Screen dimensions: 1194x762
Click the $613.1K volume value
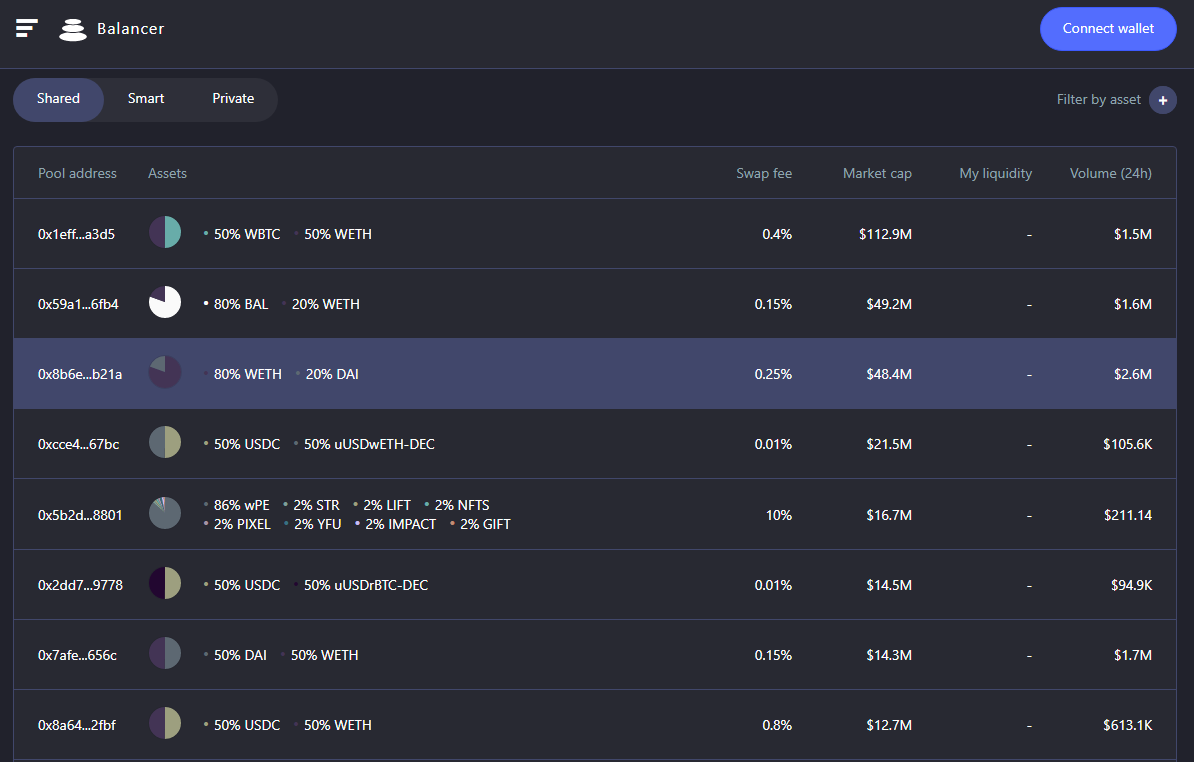tap(1128, 725)
